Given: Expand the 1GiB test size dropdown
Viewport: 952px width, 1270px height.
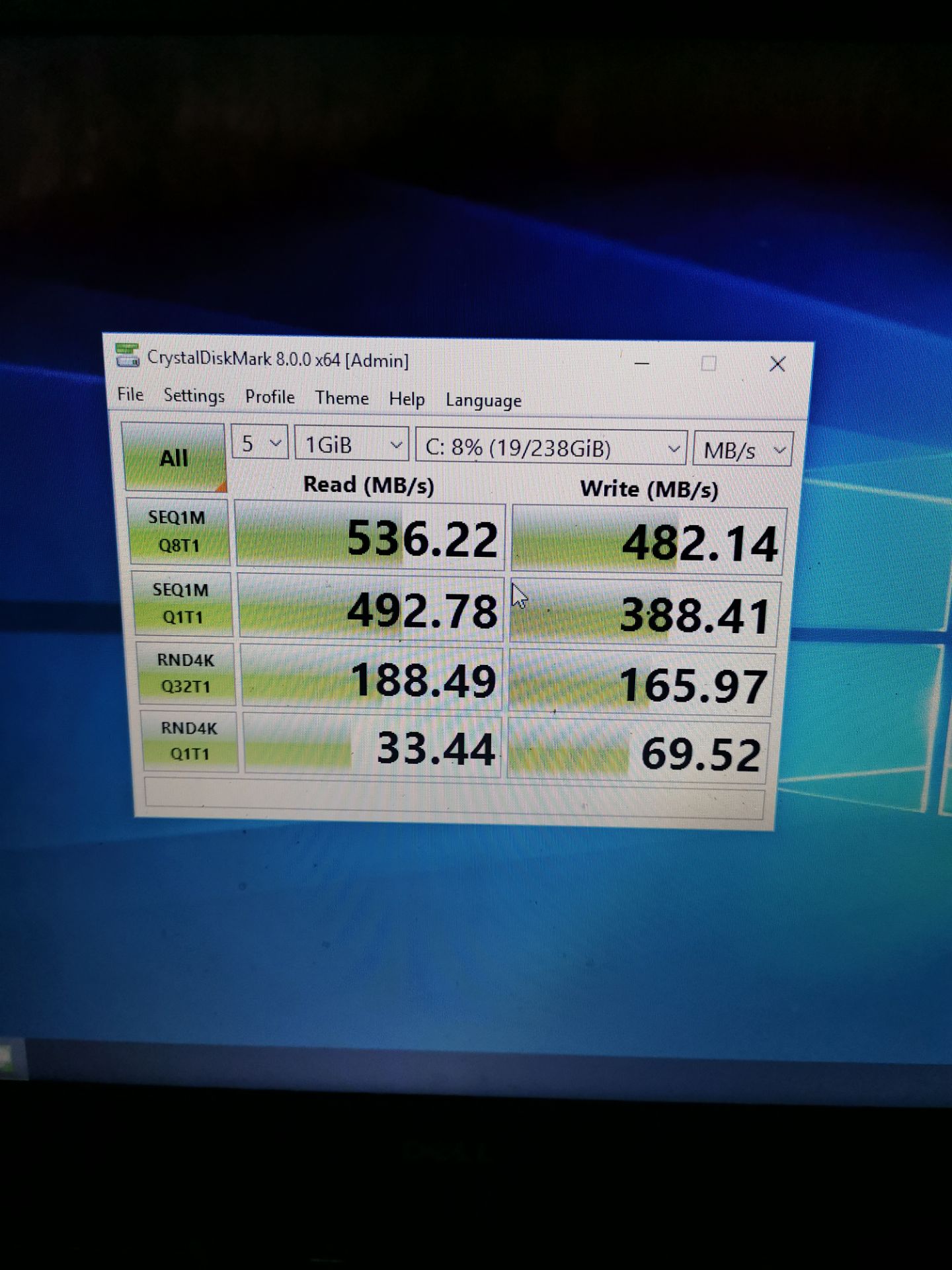Looking at the screenshot, I should pos(352,445).
